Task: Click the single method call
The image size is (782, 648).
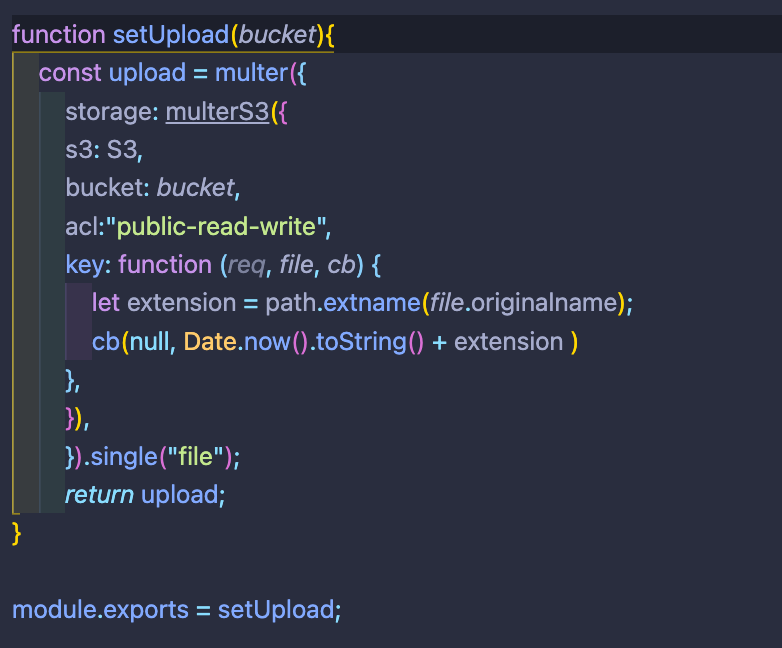Action: 128,457
